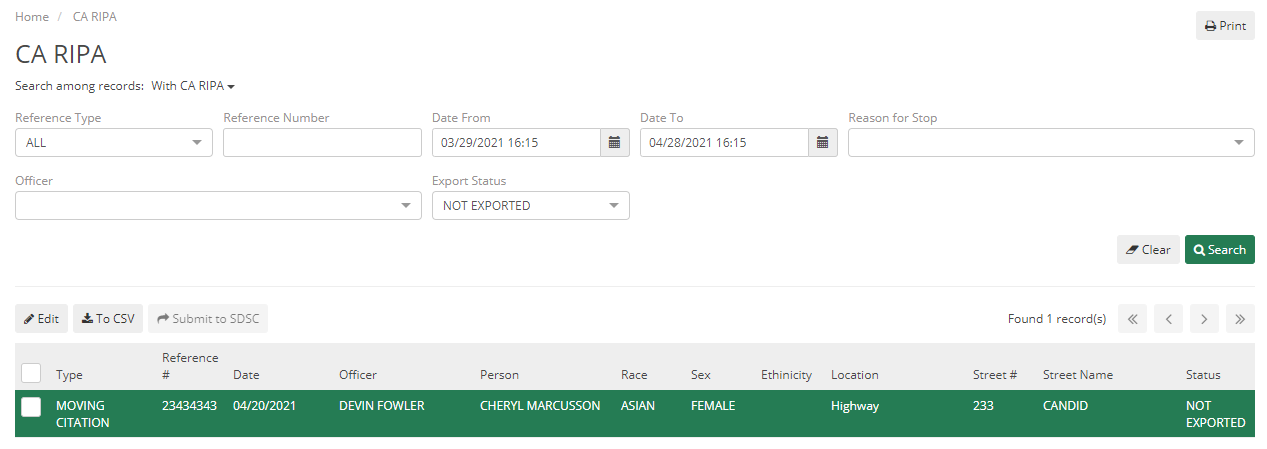1267x449 pixels.
Task: Click officer DEVIN FOWLER cell
Action: click(x=382, y=406)
